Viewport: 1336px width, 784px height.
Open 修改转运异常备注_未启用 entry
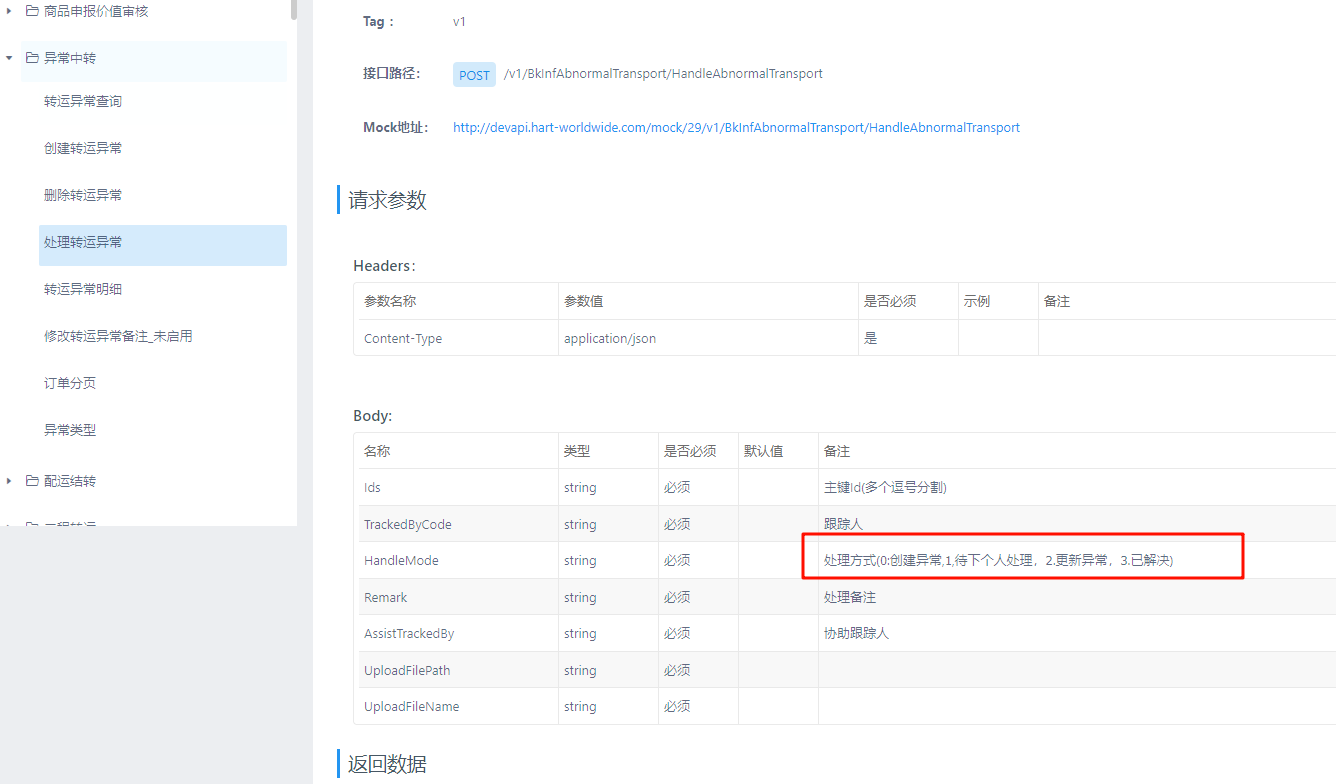click(118, 337)
